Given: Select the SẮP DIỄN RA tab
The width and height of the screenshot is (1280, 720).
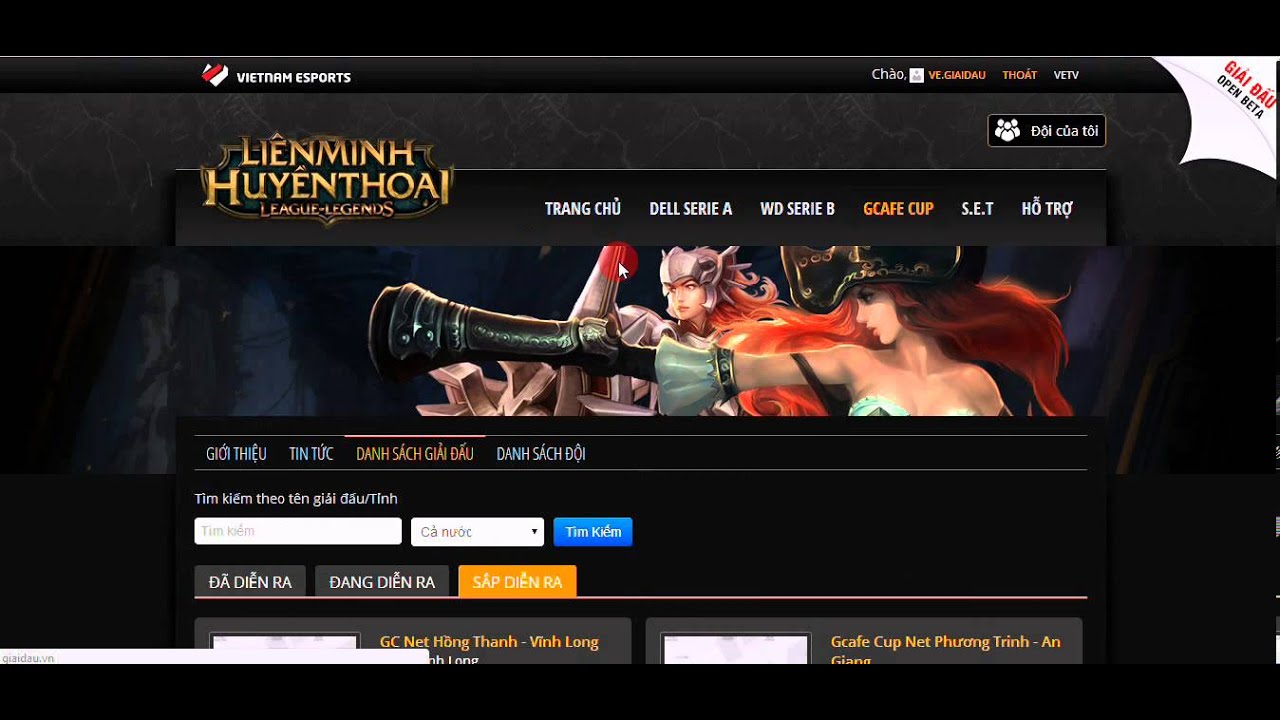Looking at the screenshot, I should [517, 582].
